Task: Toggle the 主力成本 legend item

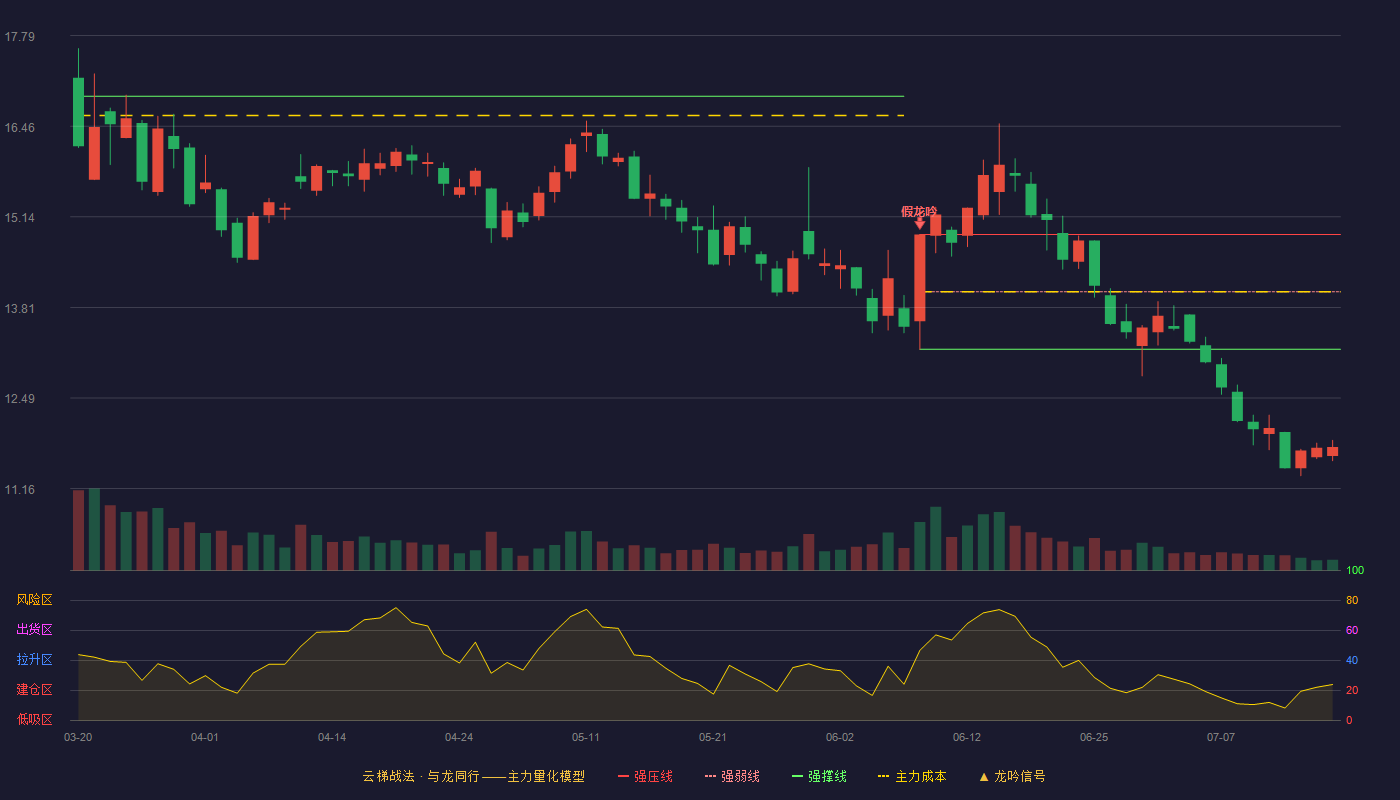Action: tap(912, 776)
